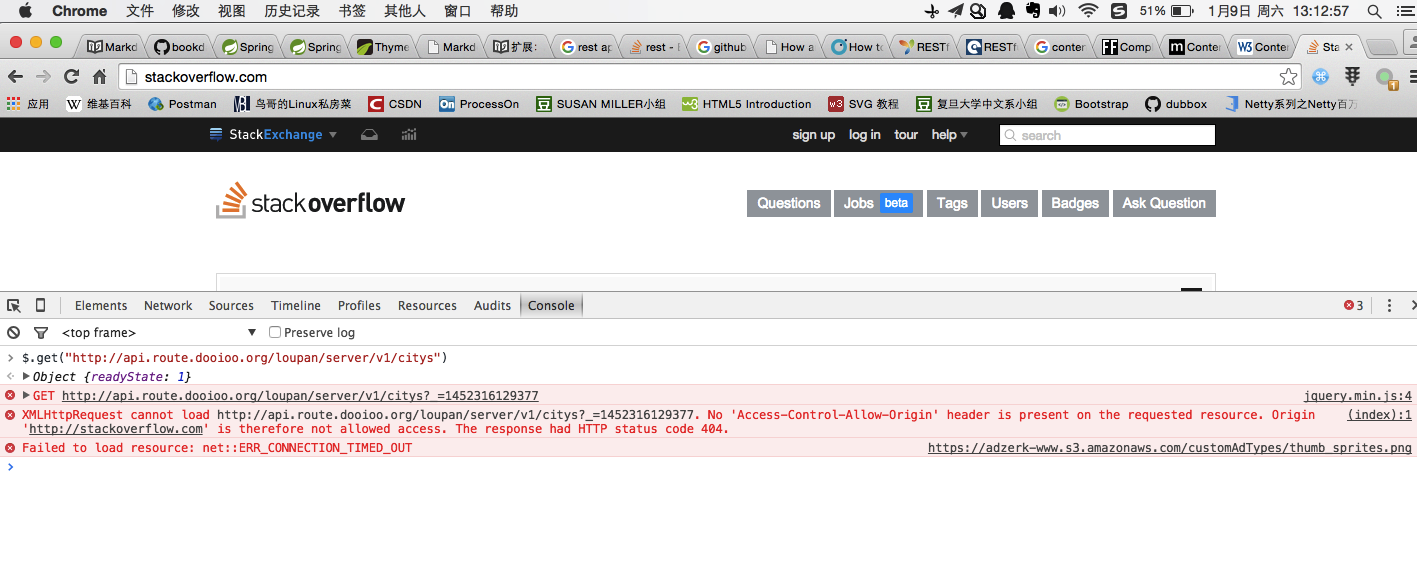Click the Tags button
This screenshot has width=1417, height=575.
click(952, 203)
